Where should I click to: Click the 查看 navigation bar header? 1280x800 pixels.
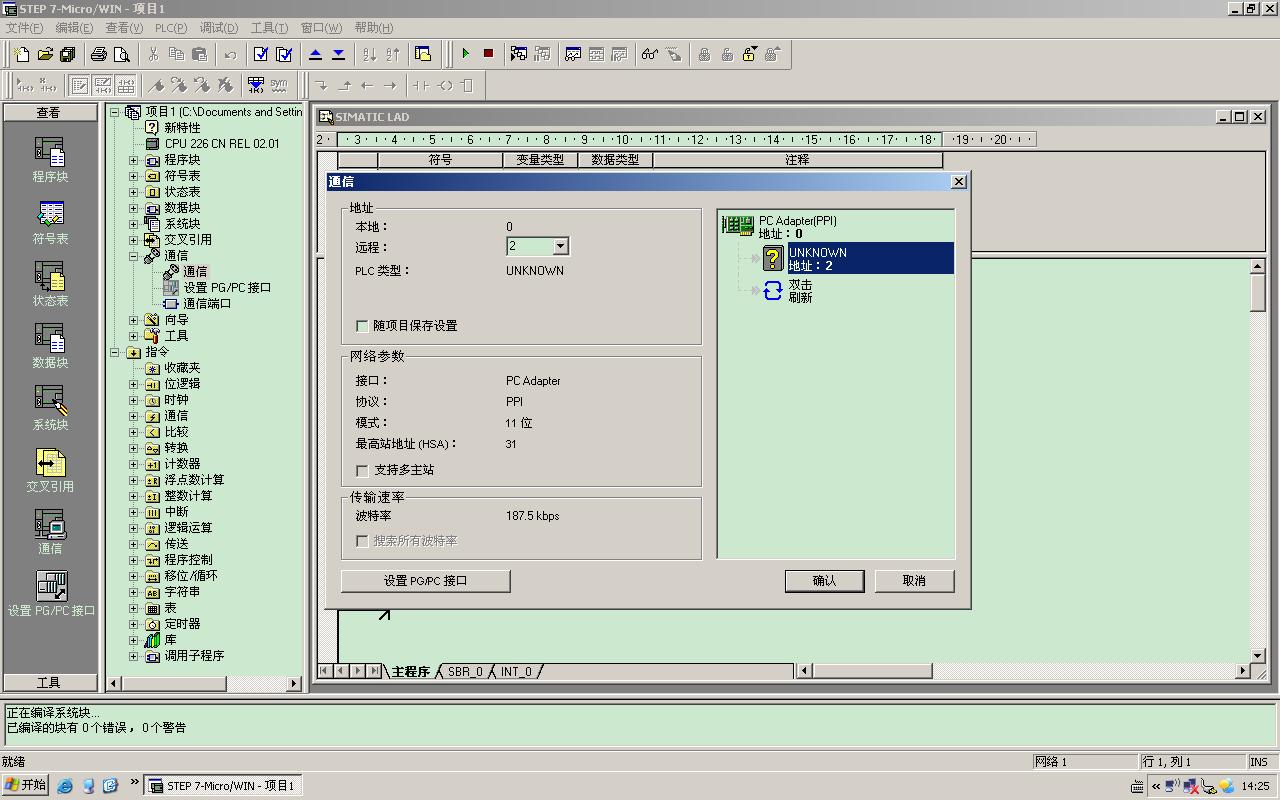(x=49, y=112)
